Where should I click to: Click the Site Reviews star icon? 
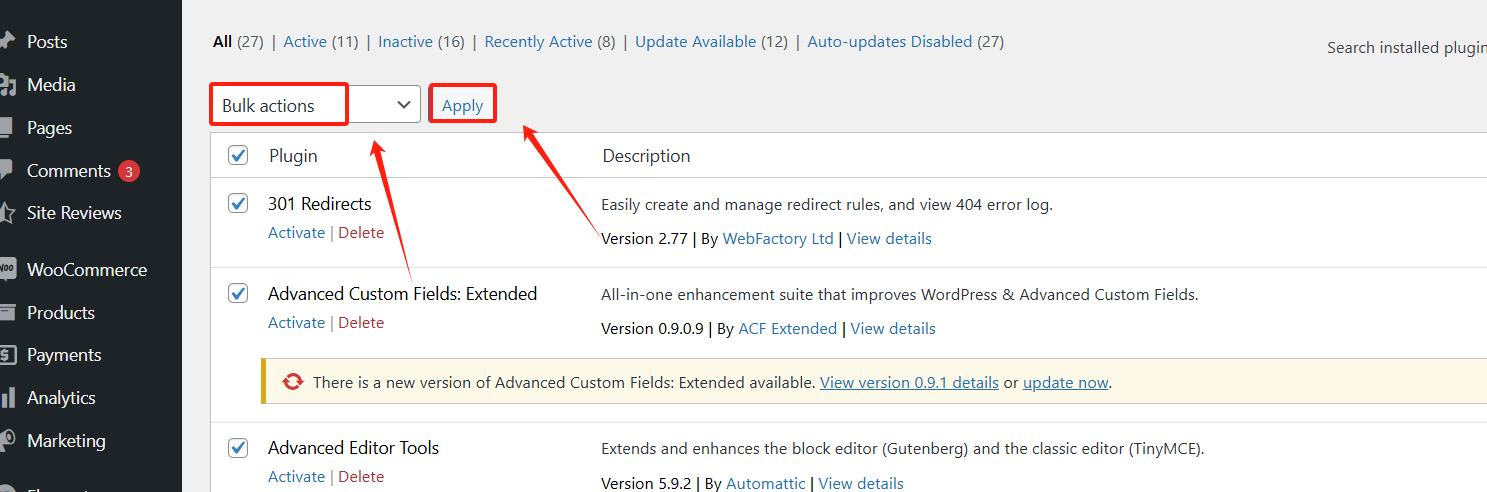7,213
